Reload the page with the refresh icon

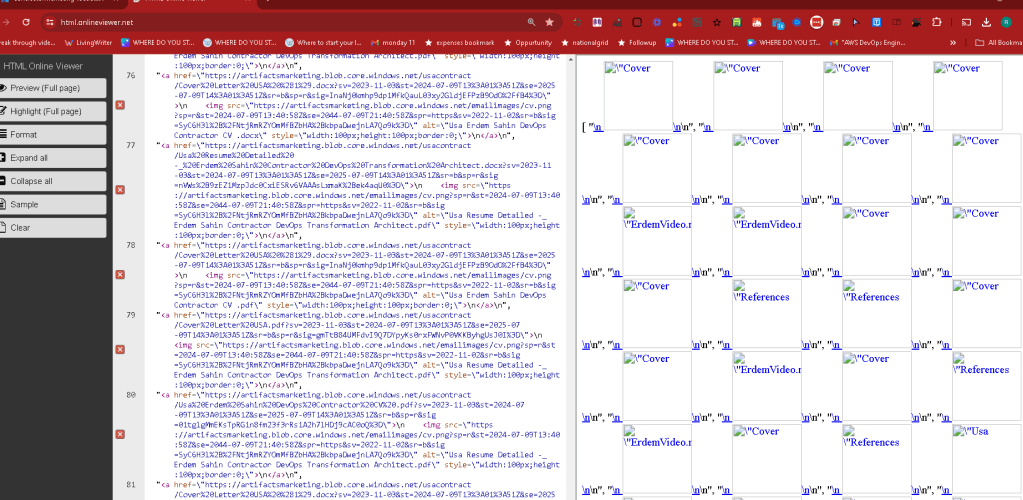coord(26,22)
